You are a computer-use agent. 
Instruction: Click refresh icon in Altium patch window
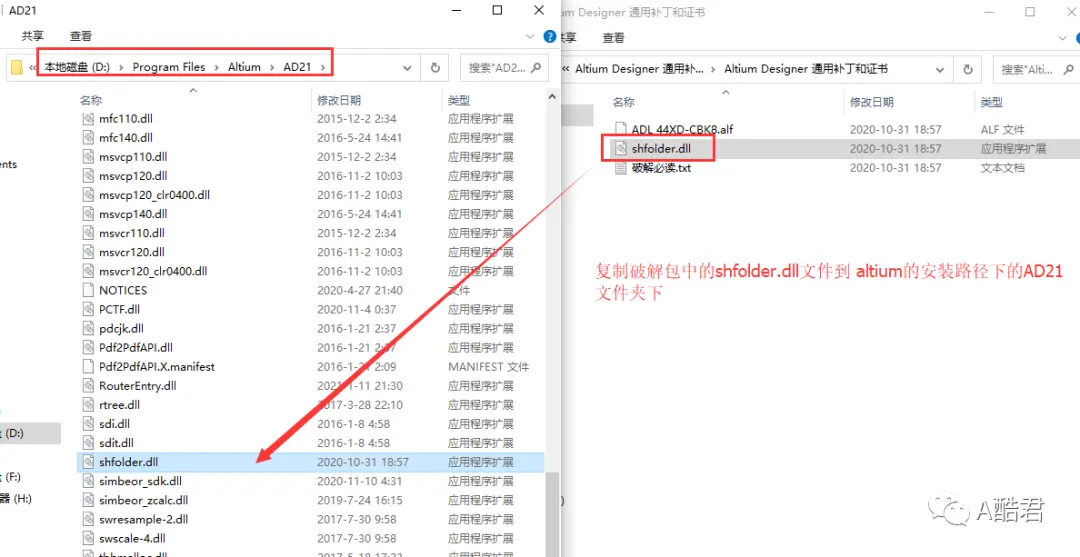(x=968, y=69)
